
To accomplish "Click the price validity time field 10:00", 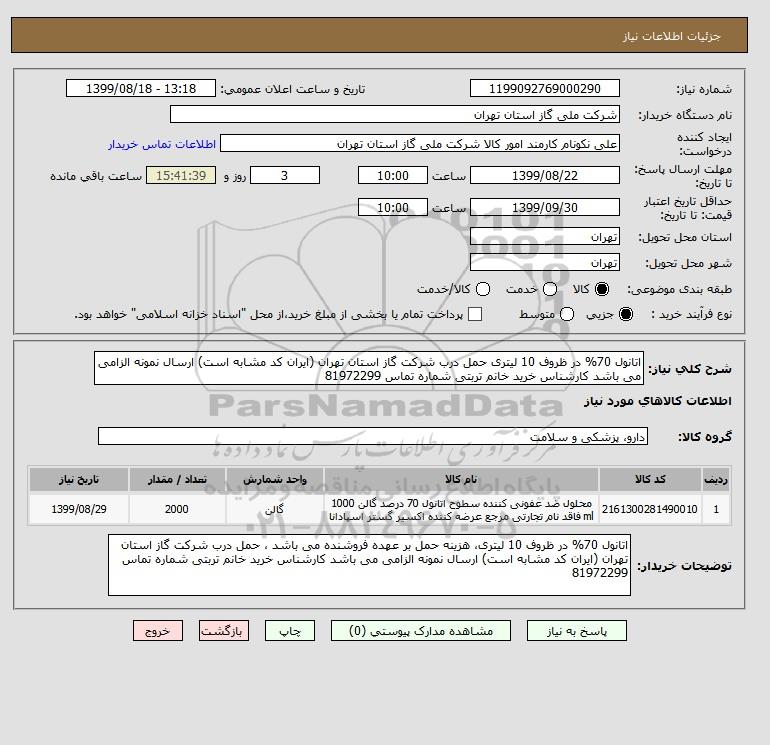I will pos(393,207).
